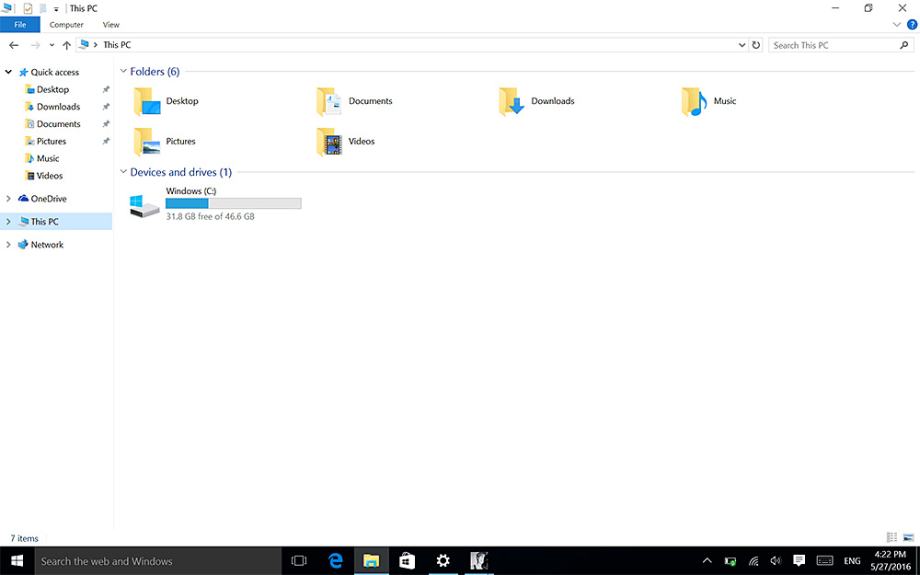Screen dimensions: 920x575
Task: Open the recent locations dropdown arrow
Action: [x=52, y=45]
